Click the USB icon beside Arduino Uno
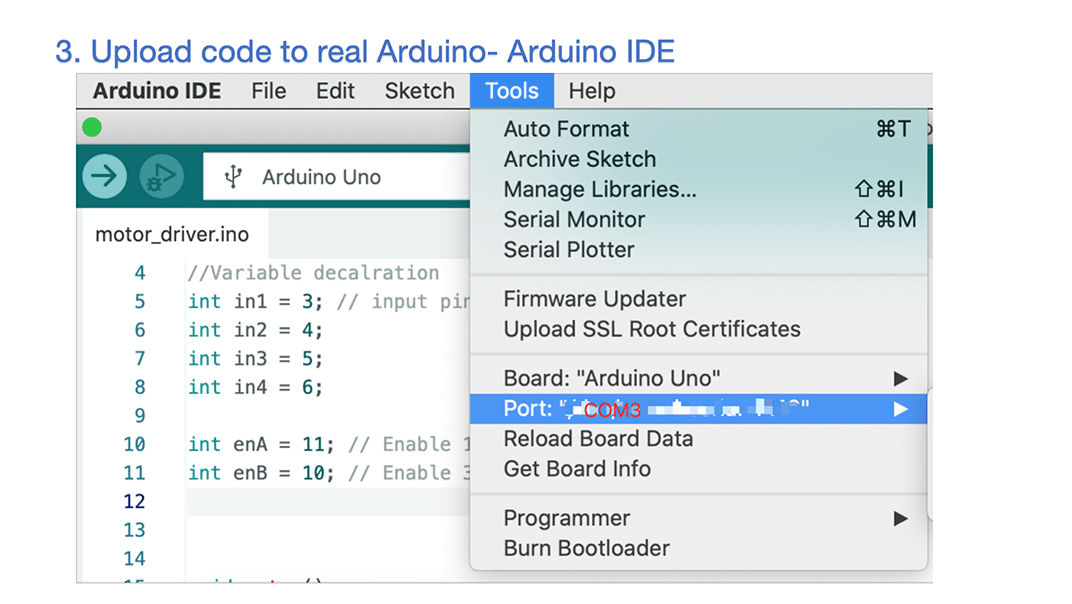 233,176
